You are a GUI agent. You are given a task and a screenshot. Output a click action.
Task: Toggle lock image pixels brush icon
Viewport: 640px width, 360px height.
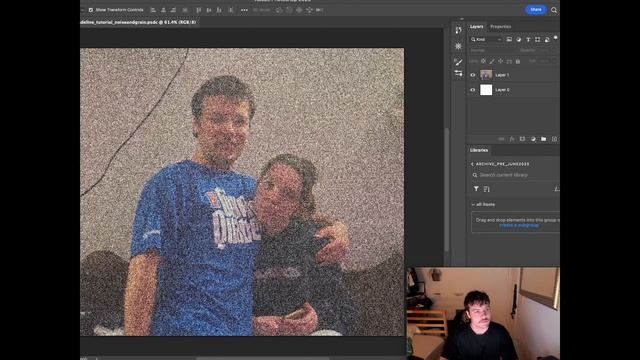pos(492,61)
